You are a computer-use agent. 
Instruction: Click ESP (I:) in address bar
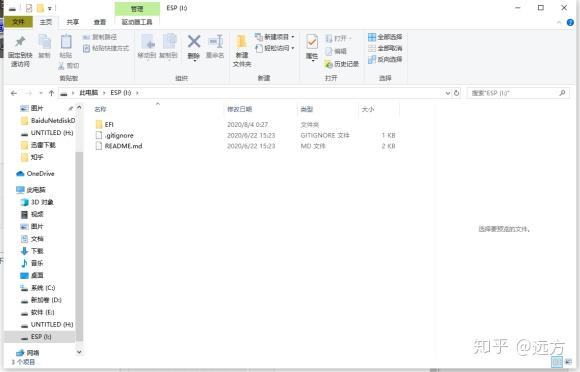click(x=121, y=93)
